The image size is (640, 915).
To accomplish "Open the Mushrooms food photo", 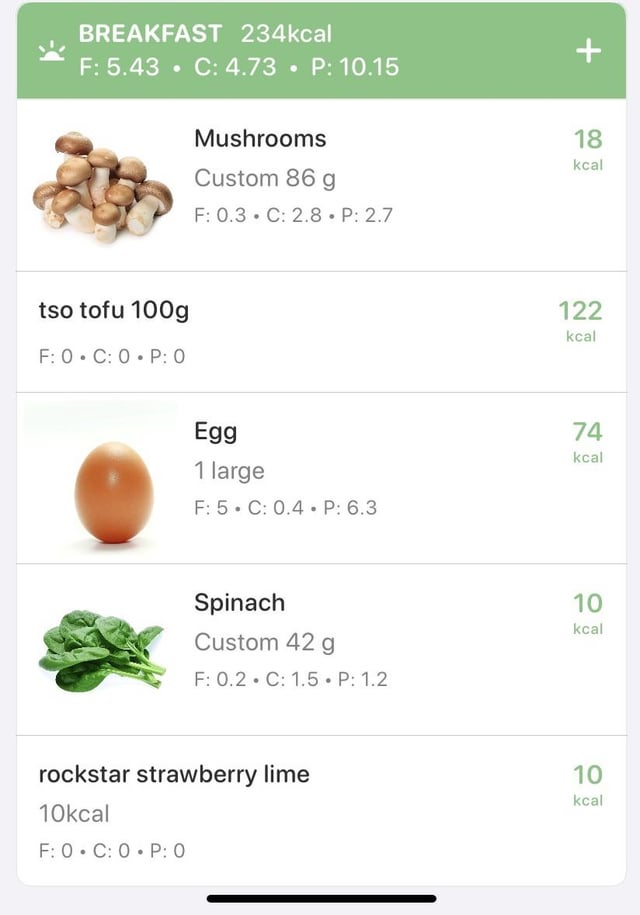I will (x=103, y=186).
